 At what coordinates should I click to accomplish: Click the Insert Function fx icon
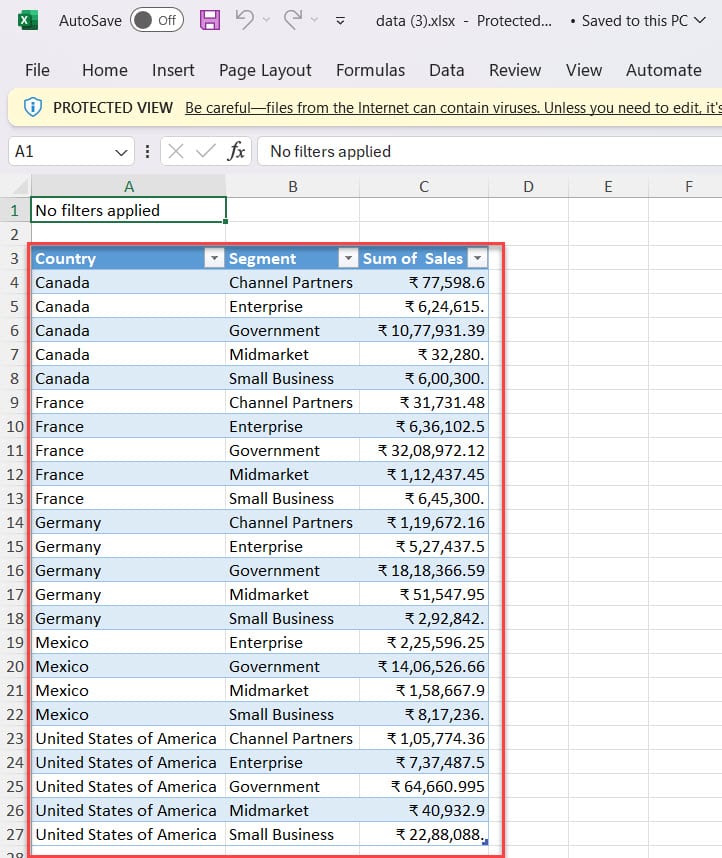236,151
